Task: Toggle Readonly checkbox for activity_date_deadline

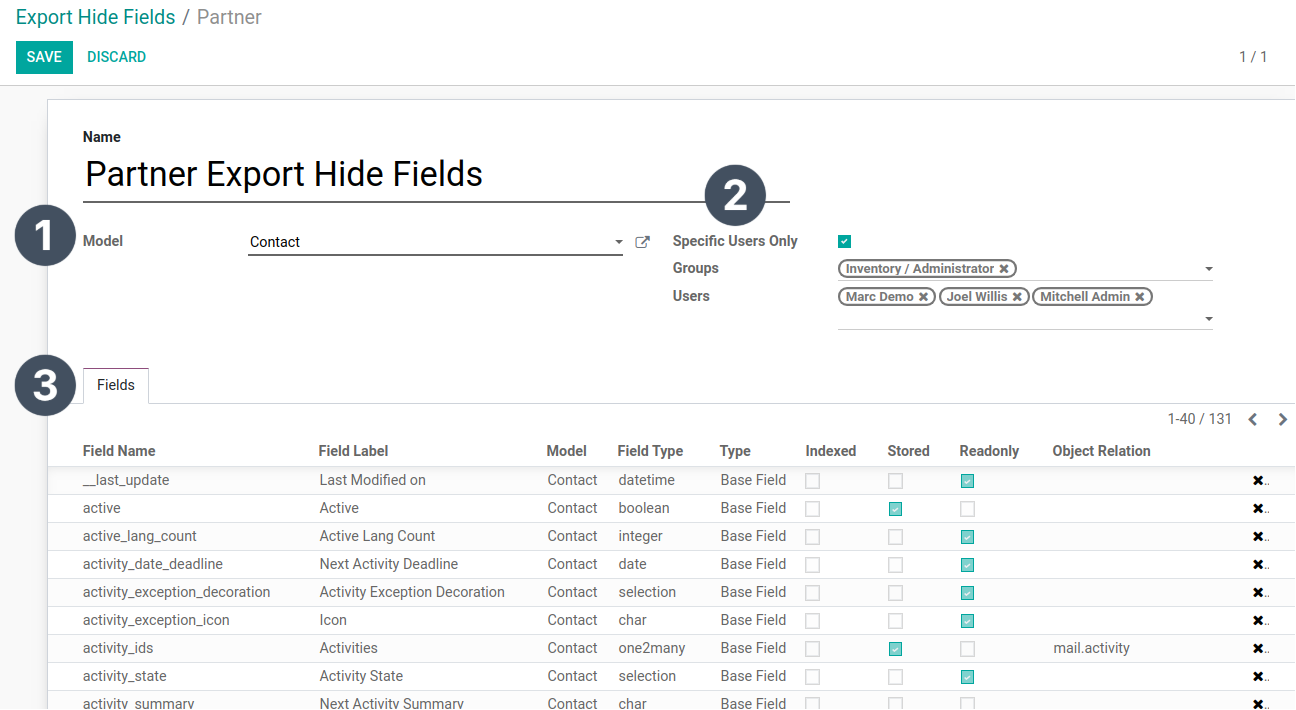Action: pos(967,565)
